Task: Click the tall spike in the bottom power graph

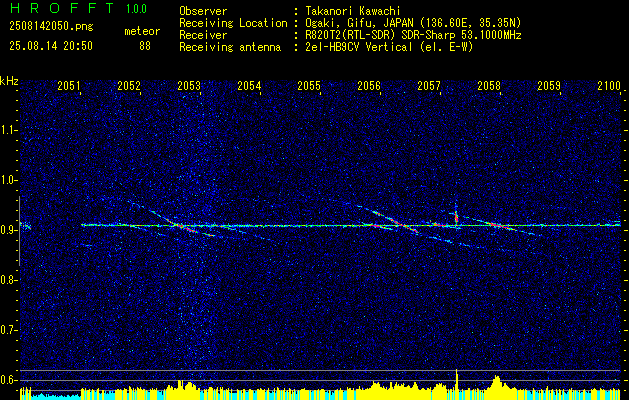Action: tap(457, 384)
